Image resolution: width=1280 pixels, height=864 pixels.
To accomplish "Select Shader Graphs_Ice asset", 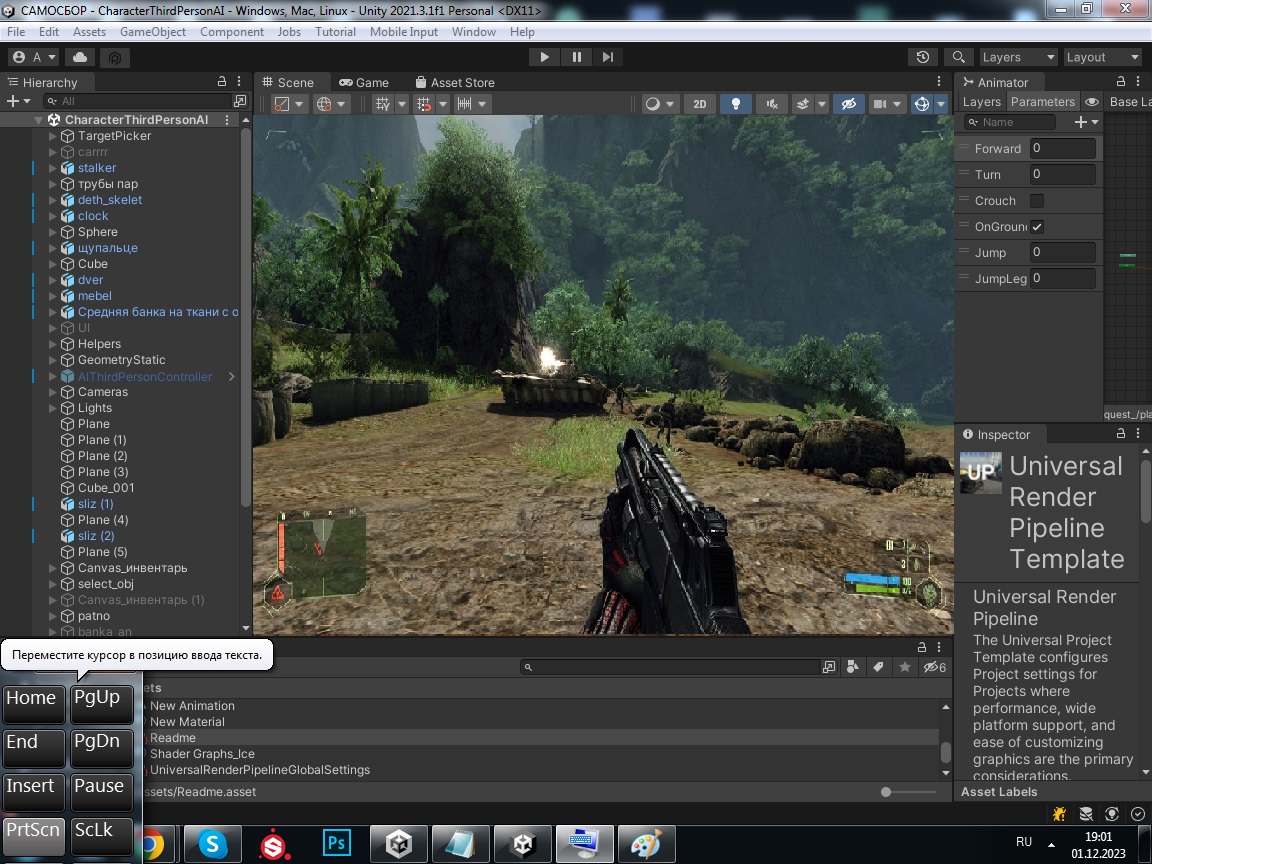I will point(202,754).
